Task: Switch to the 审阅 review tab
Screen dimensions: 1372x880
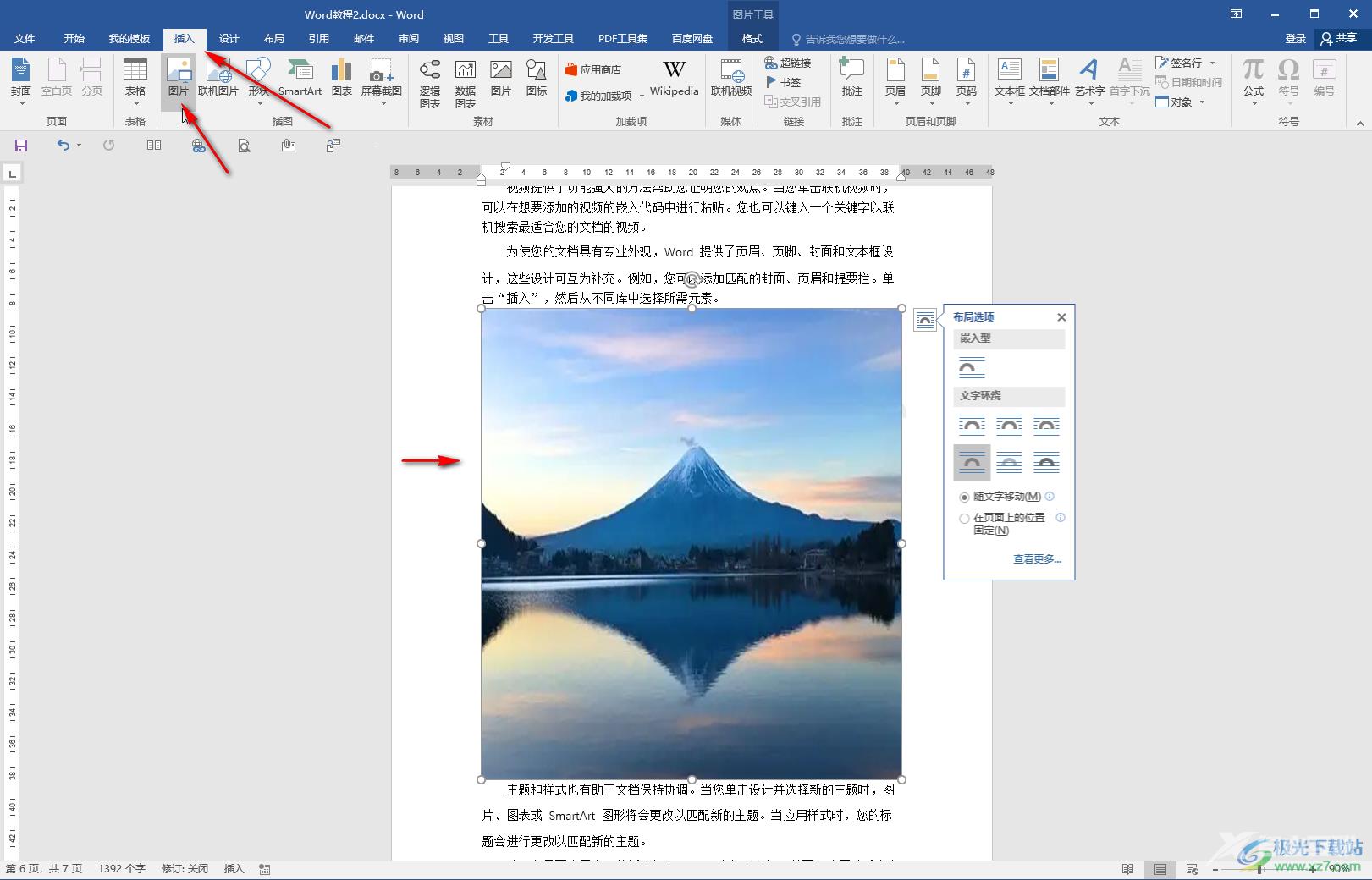Action: point(409,39)
